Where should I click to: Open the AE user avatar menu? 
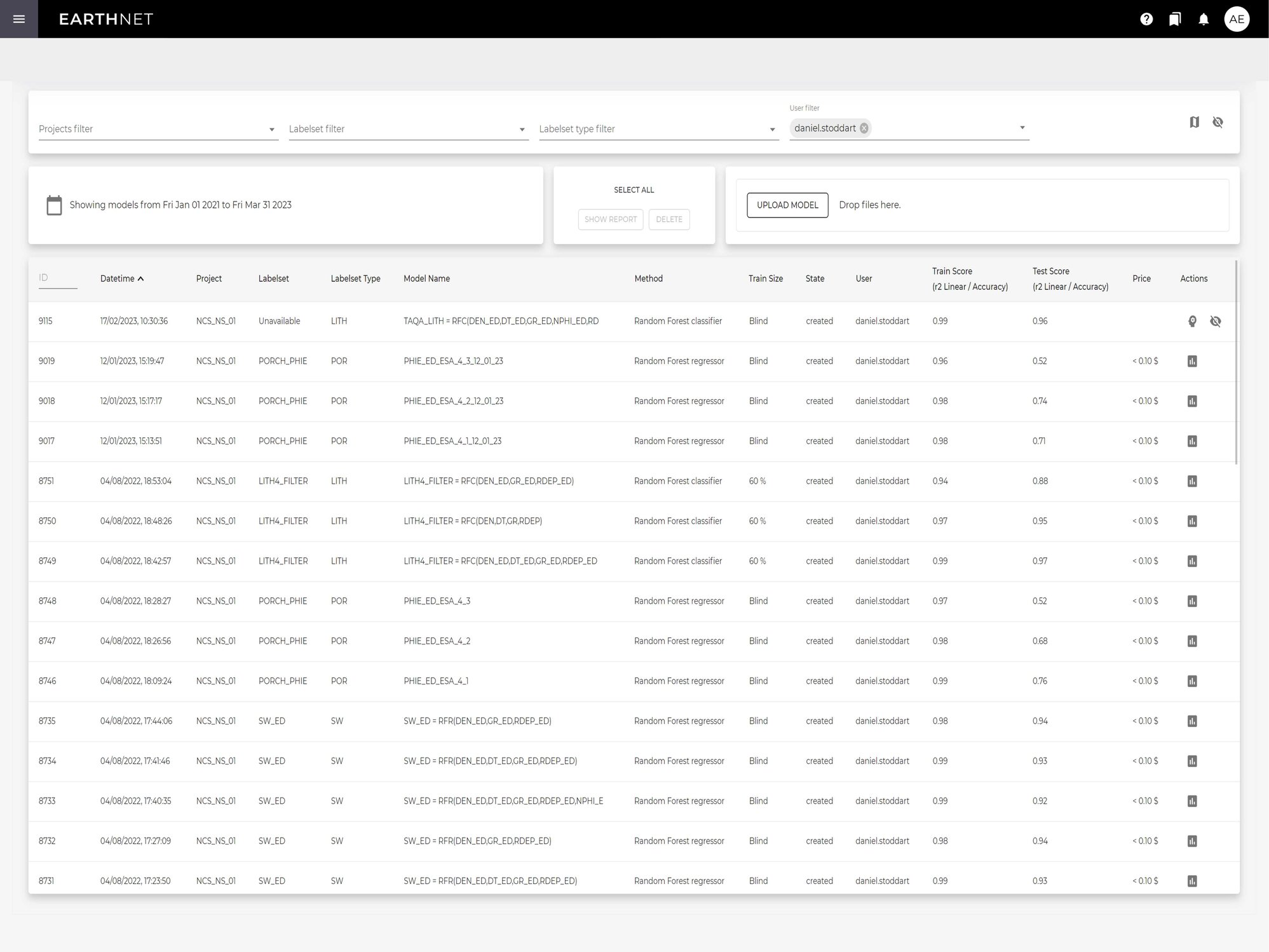click(1237, 19)
